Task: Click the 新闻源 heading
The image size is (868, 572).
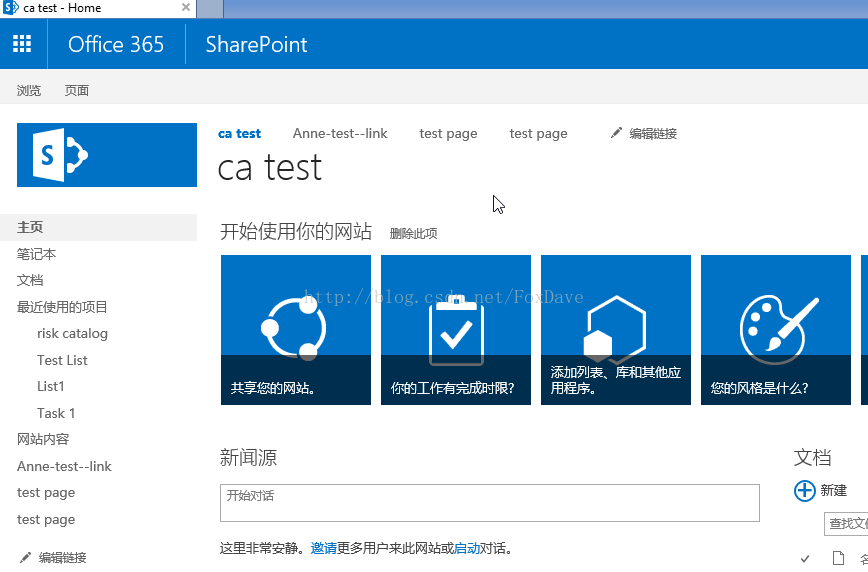Action: (249, 458)
